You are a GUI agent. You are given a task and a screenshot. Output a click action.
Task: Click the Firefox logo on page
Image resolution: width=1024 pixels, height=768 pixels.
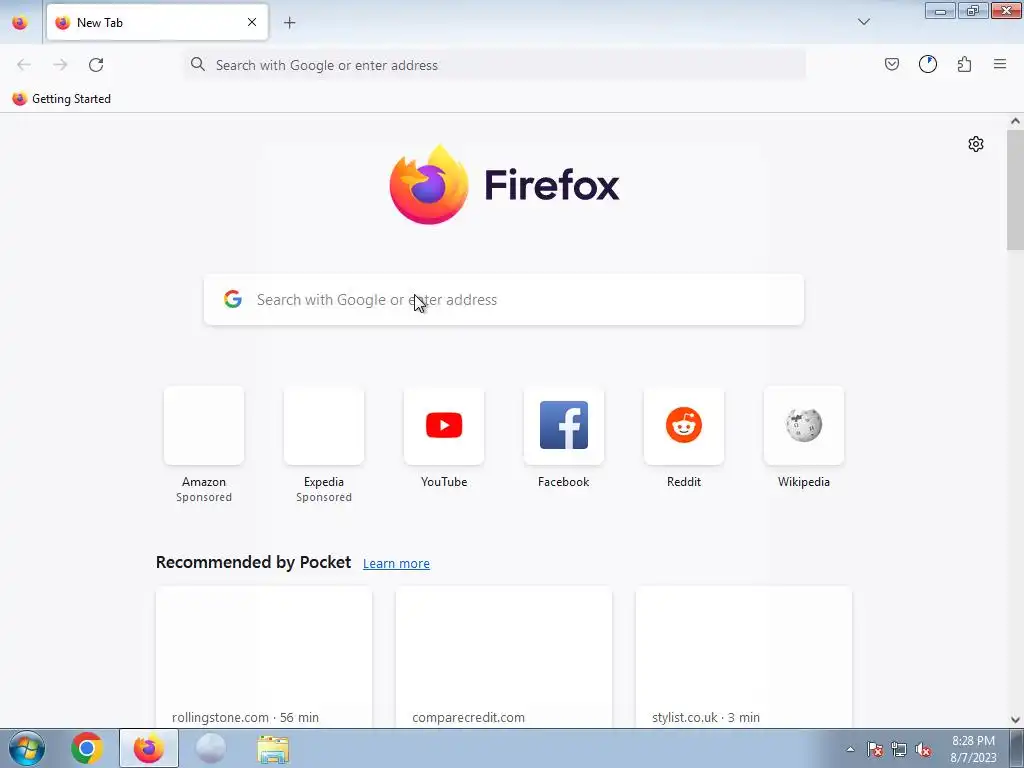[x=504, y=185]
